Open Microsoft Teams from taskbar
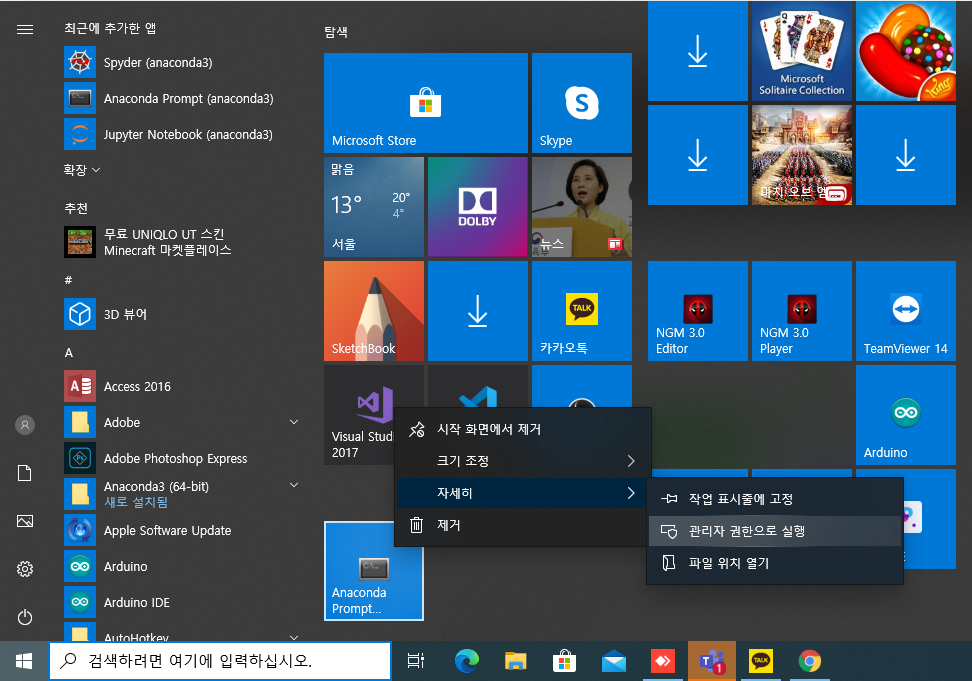This screenshot has width=972, height=681. 712,661
